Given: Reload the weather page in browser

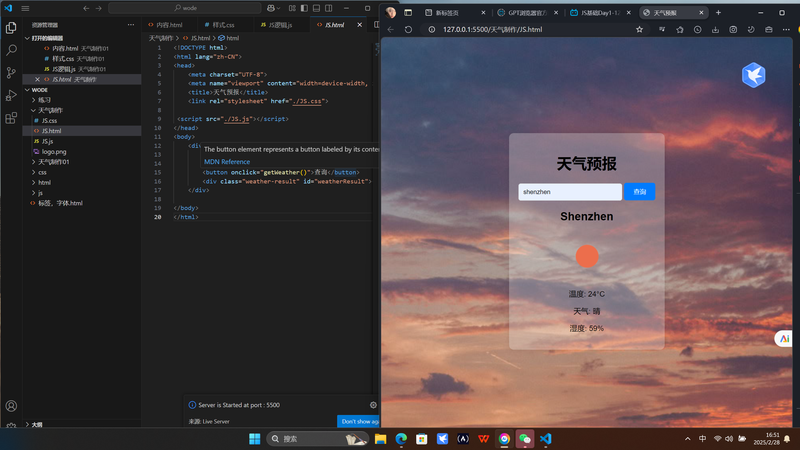Looking at the screenshot, I should [x=408, y=30].
